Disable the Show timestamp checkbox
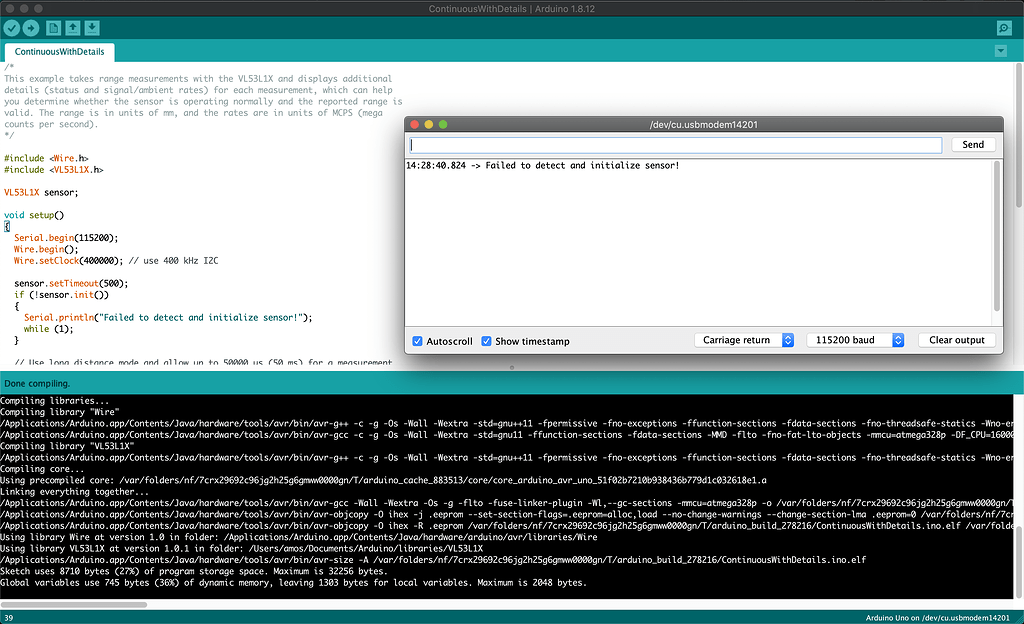This screenshot has width=1024, height=624. (486, 341)
